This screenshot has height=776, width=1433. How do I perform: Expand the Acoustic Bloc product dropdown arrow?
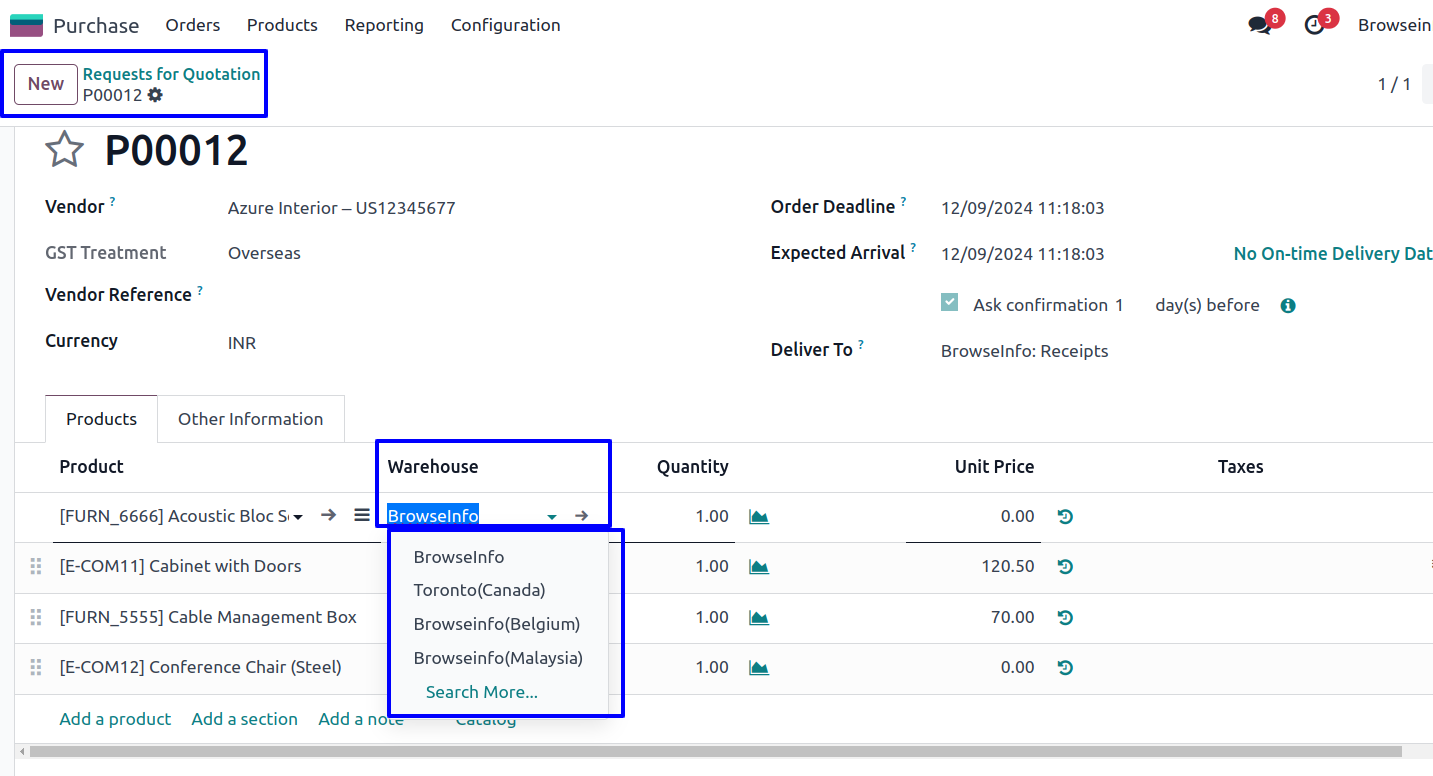click(298, 517)
